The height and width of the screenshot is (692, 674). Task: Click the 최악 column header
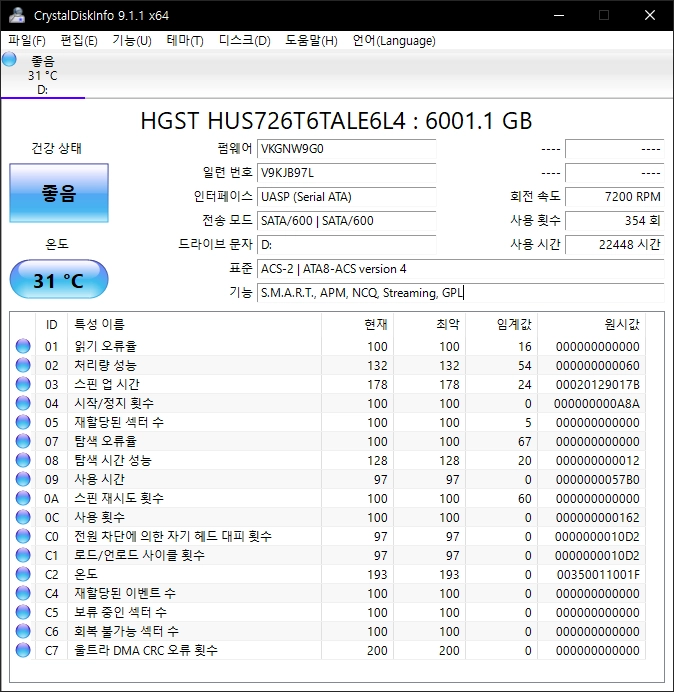coord(429,324)
